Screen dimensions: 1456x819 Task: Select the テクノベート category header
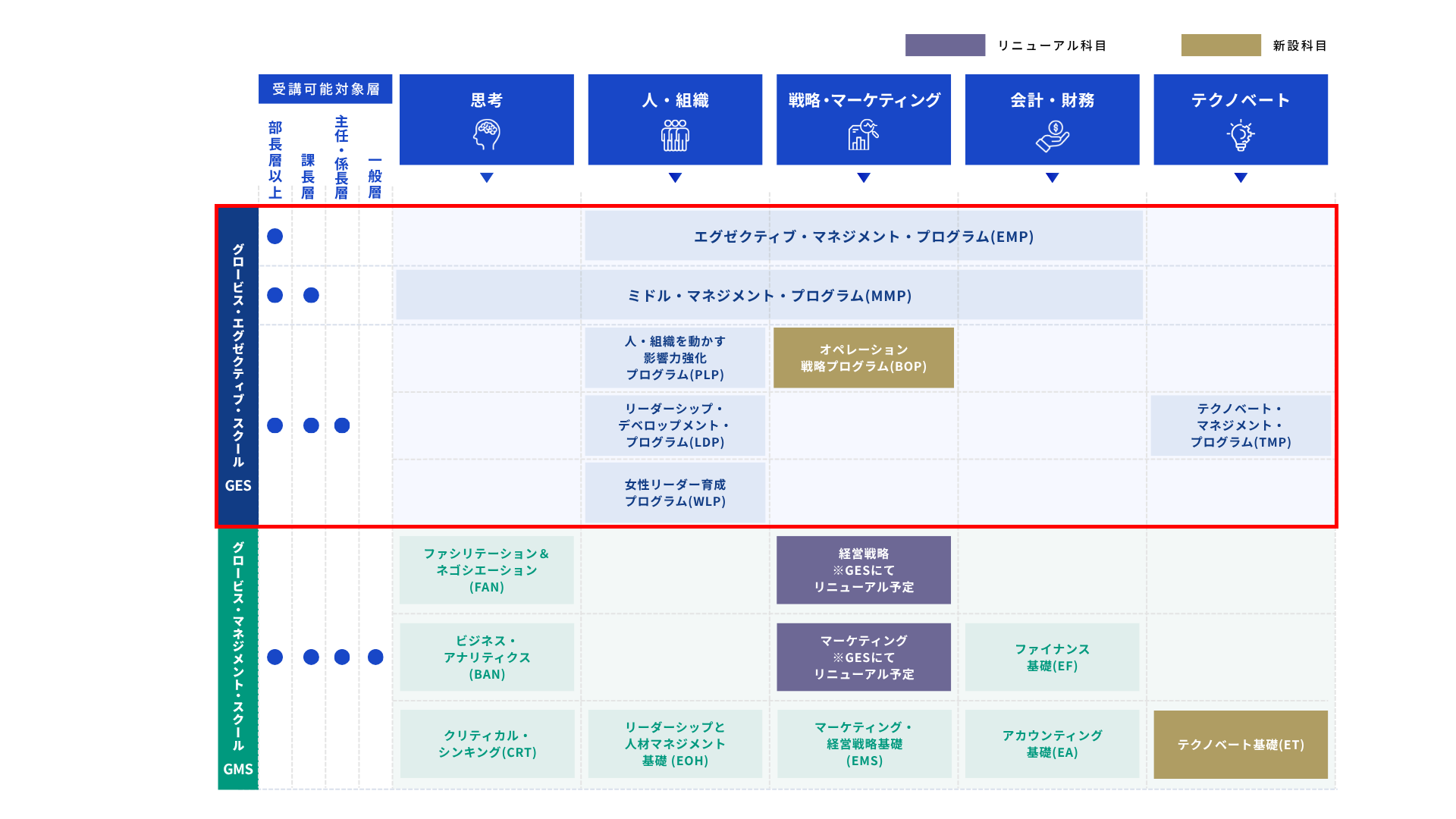click(1241, 119)
